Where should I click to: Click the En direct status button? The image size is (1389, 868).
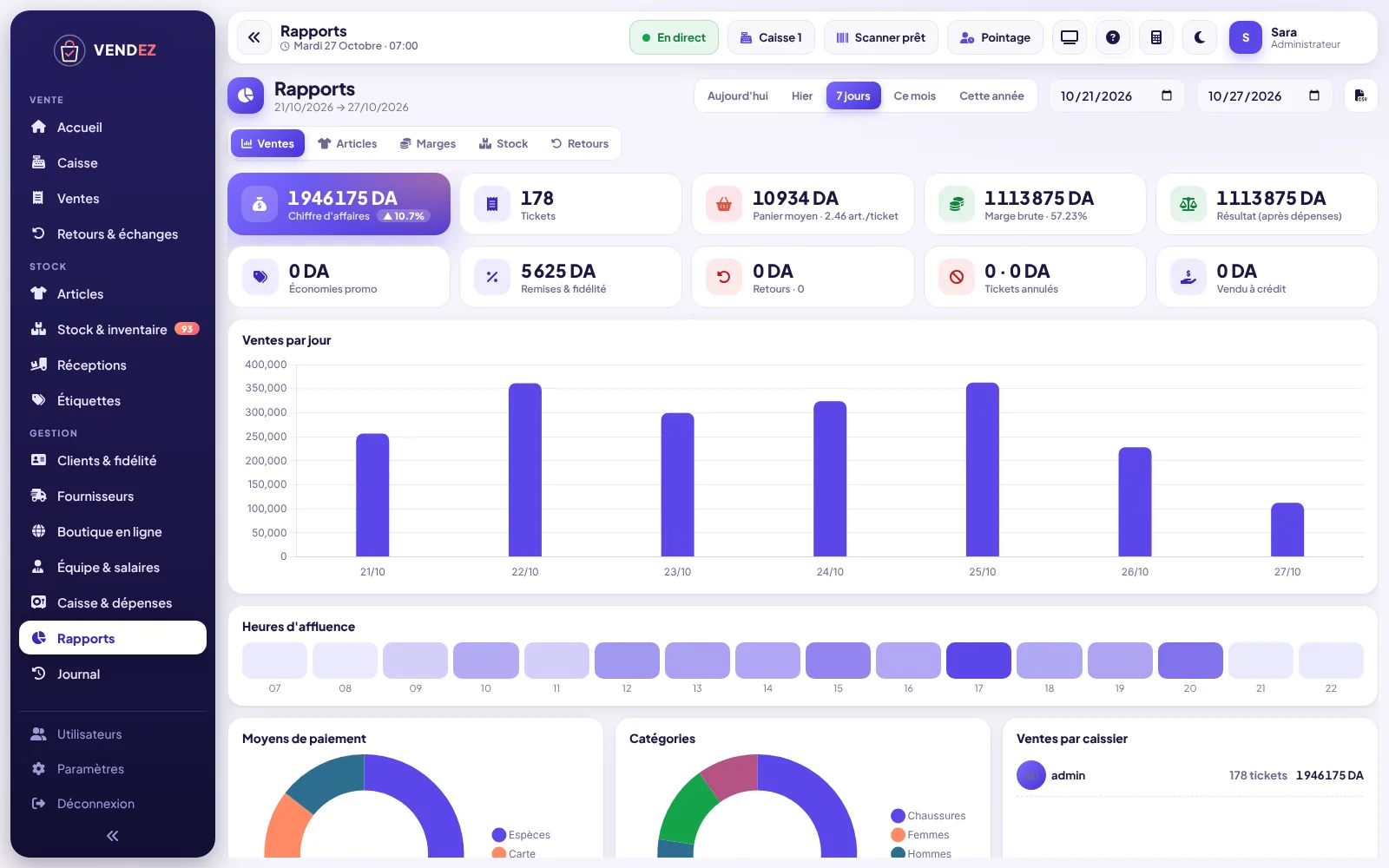[674, 37]
